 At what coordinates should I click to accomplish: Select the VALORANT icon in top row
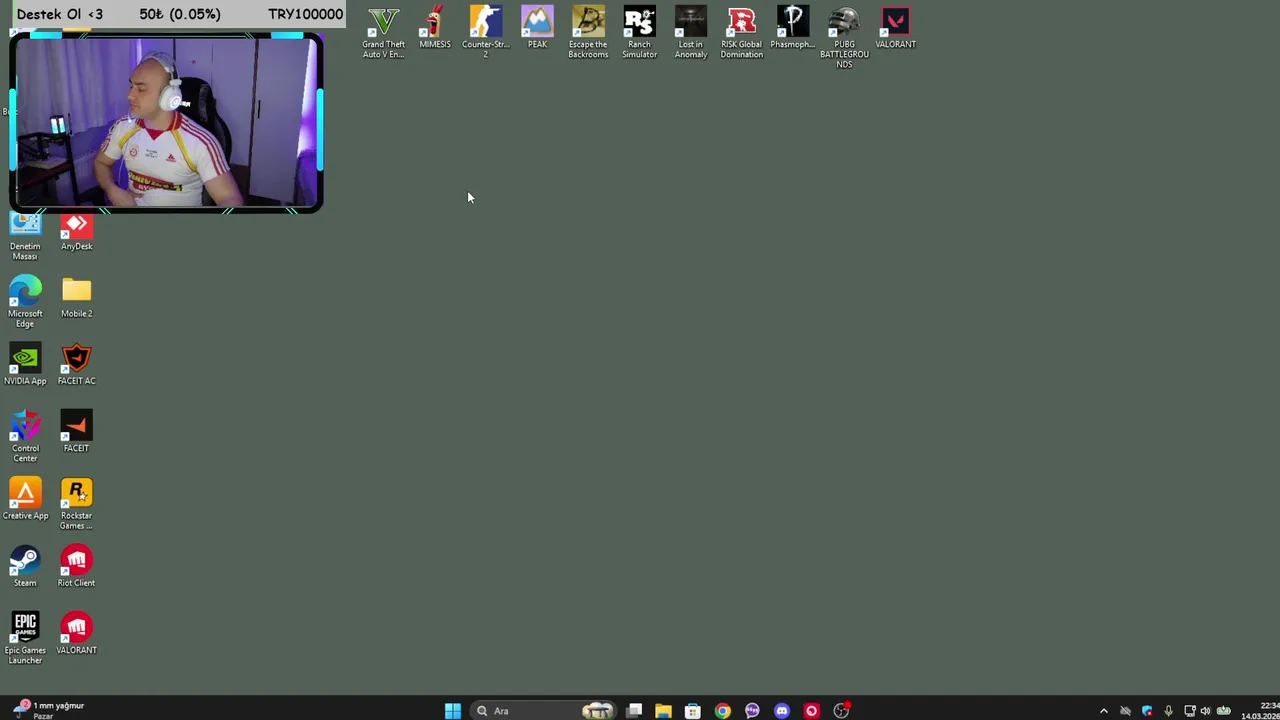coord(895,28)
